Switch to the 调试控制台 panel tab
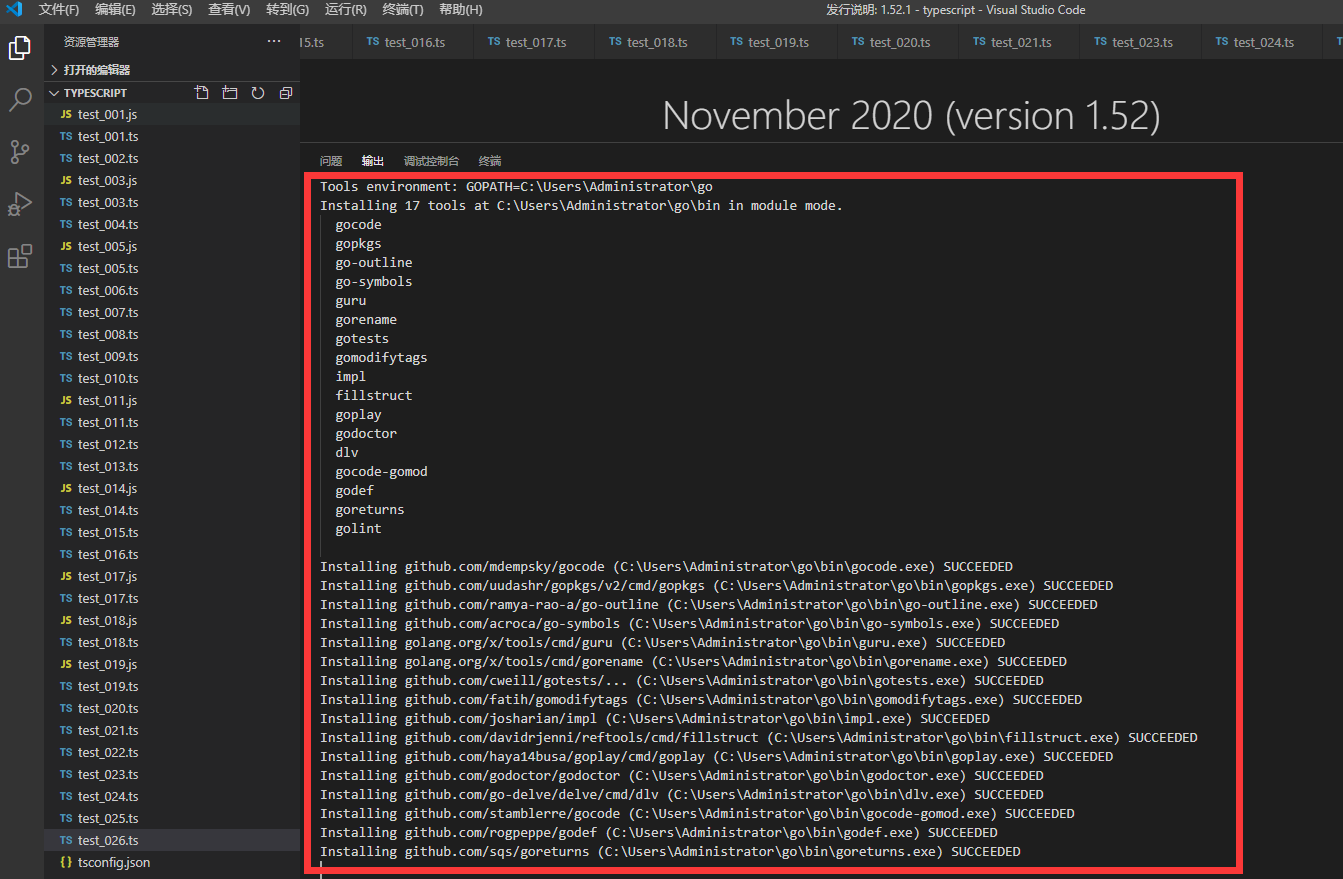The height and width of the screenshot is (879, 1343). [x=431, y=161]
